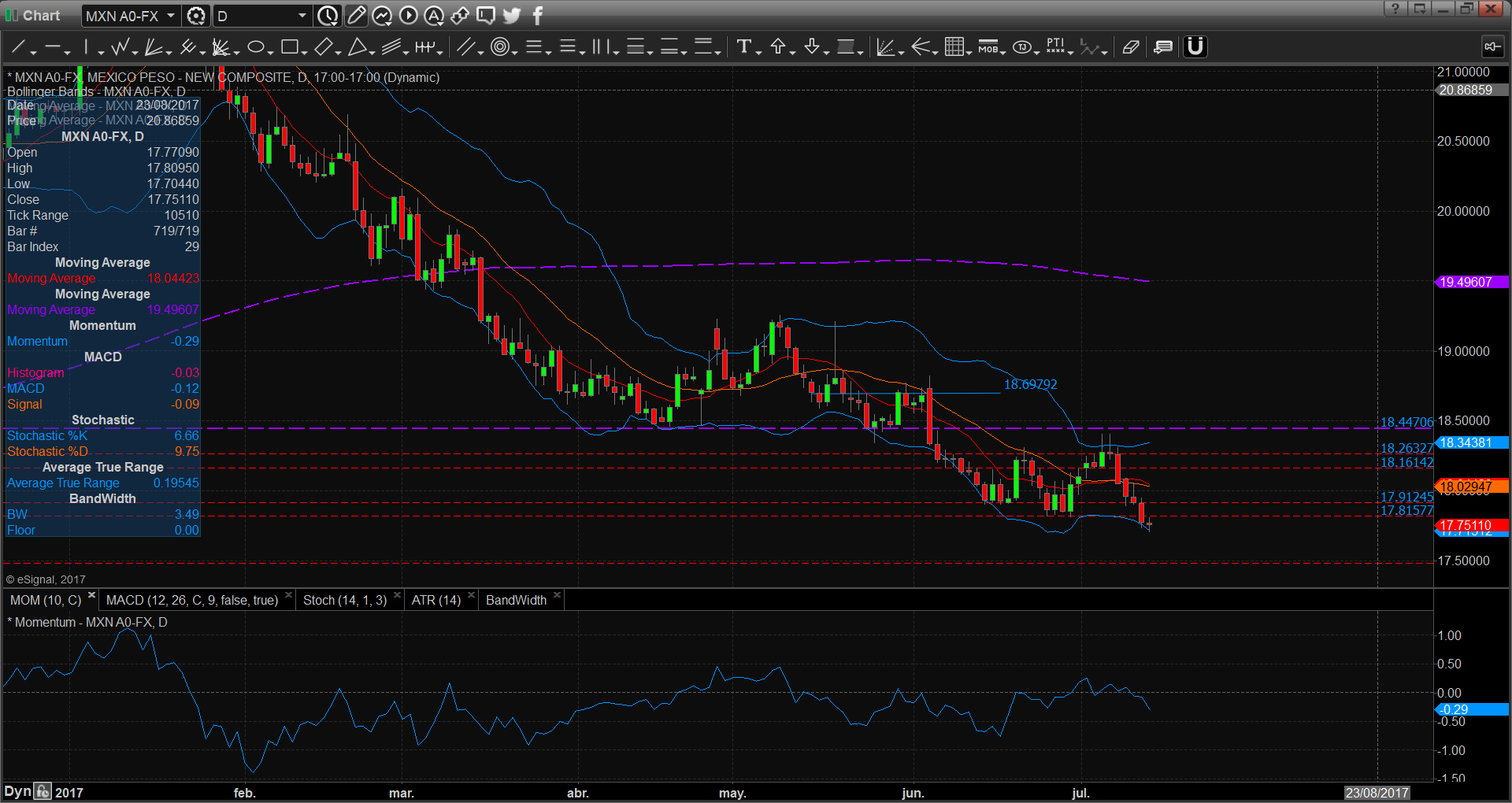This screenshot has height=803, width=1512.
Task: Expand the ellipse tool options arrow
Action: (271, 53)
